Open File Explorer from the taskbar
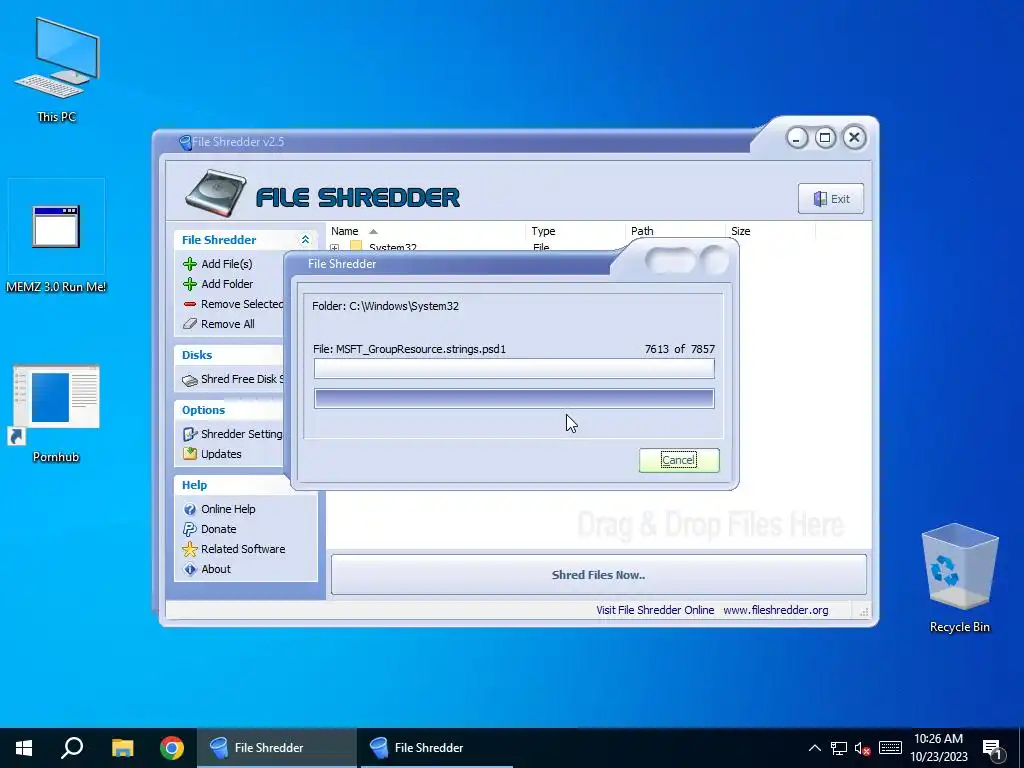The image size is (1024, 768). 122,748
